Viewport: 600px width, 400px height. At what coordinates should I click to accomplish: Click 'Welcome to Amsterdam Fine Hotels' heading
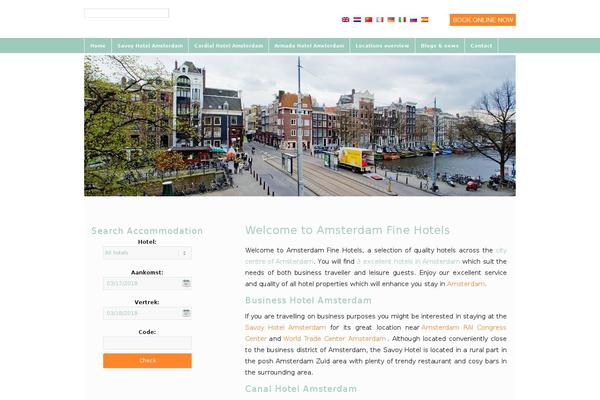pyautogui.click(x=347, y=230)
